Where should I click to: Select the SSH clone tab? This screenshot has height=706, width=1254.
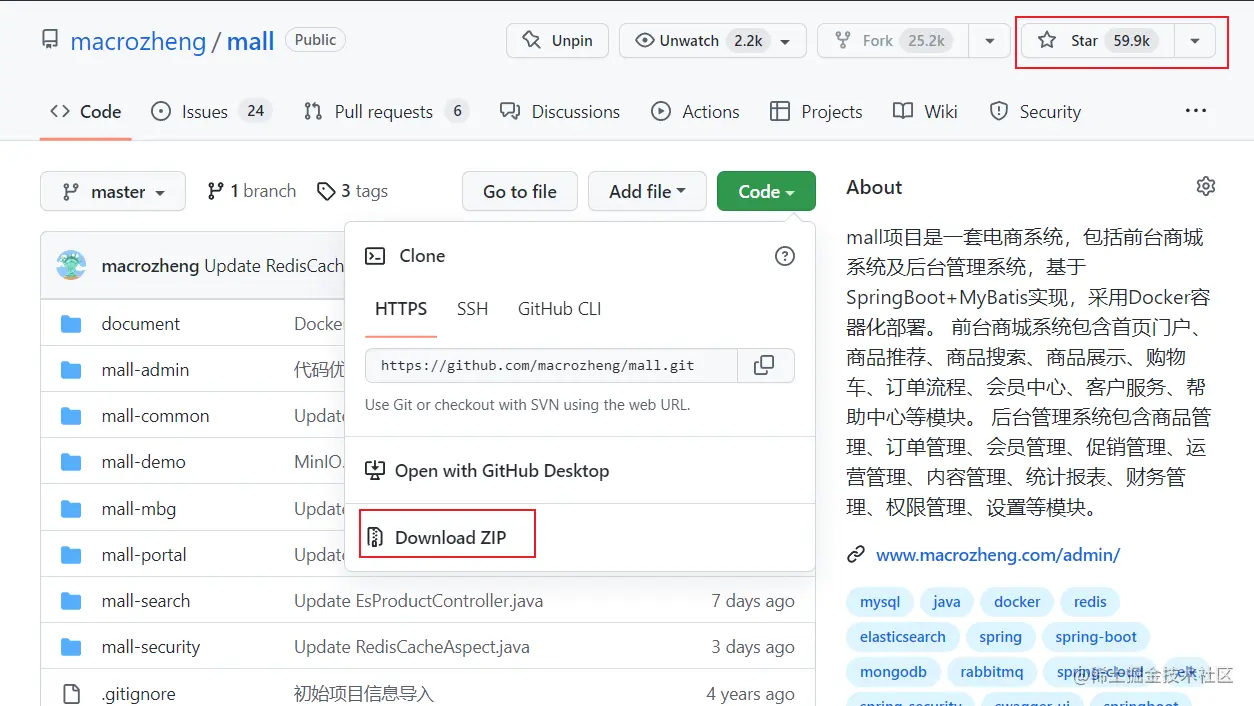[x=472, y=309]
